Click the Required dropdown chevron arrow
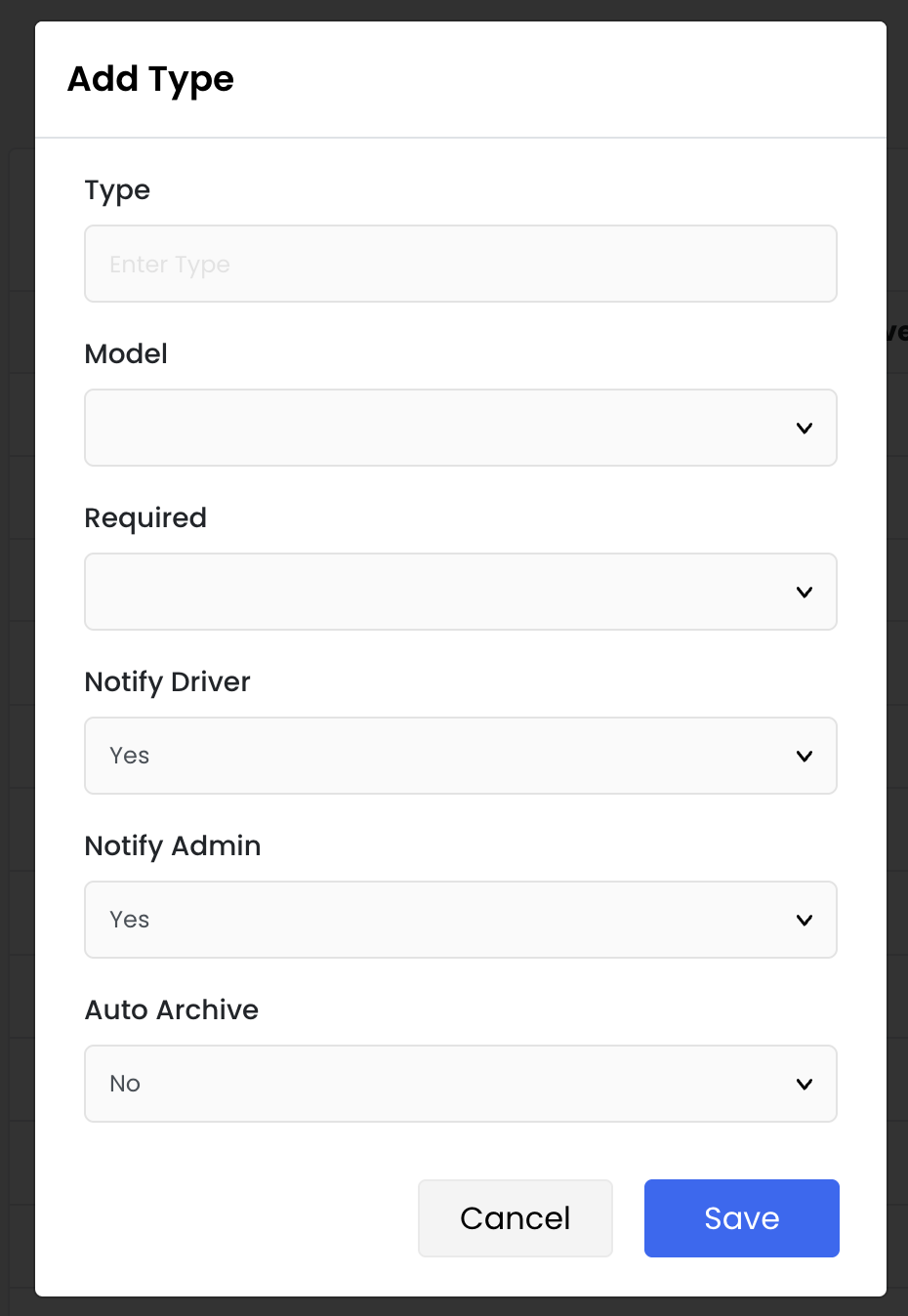Viewport: 908px width, 1316px height. click(805, 592)
